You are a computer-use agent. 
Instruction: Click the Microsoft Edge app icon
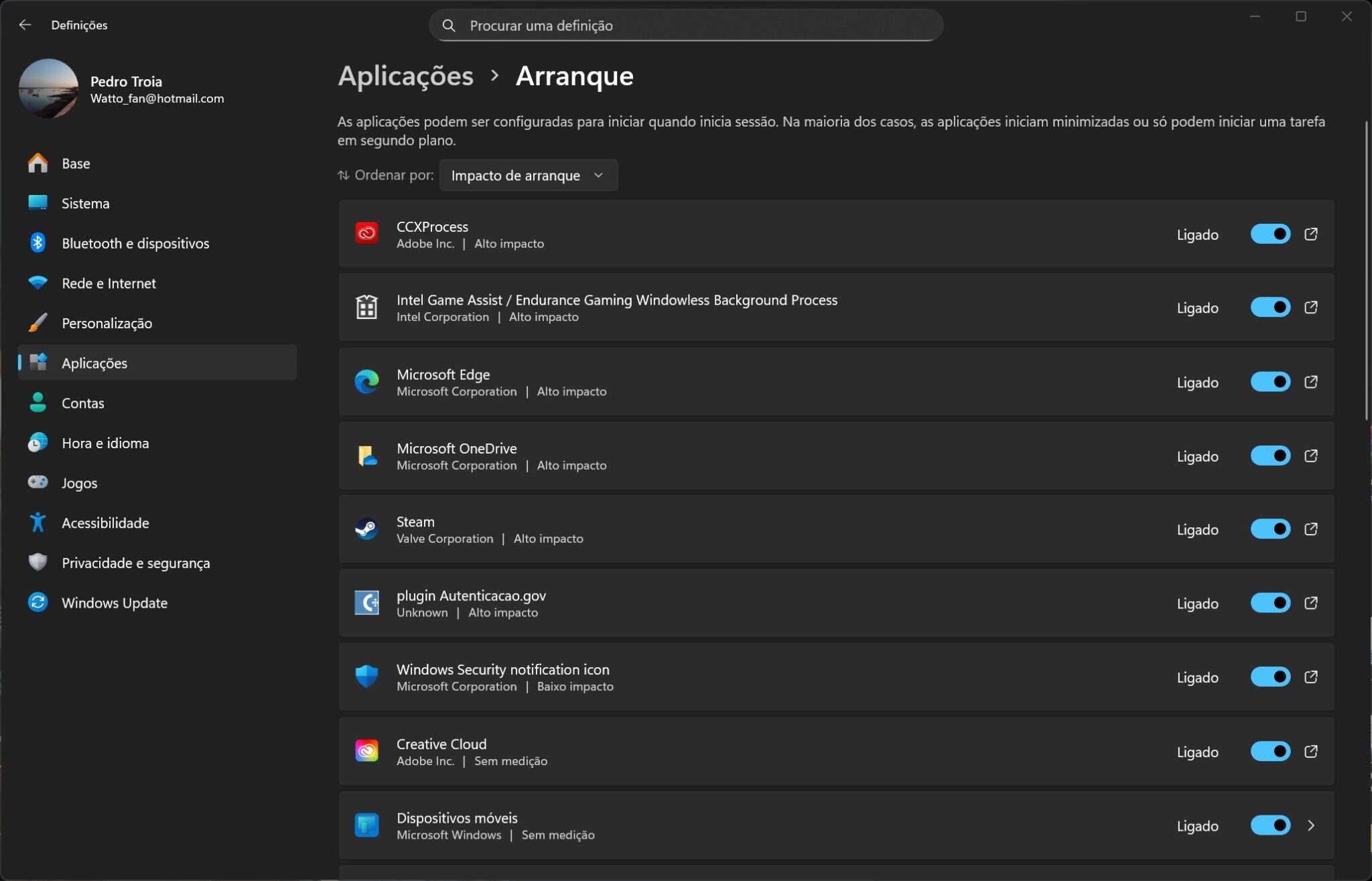pyautogui.click(x=366, y=382)
